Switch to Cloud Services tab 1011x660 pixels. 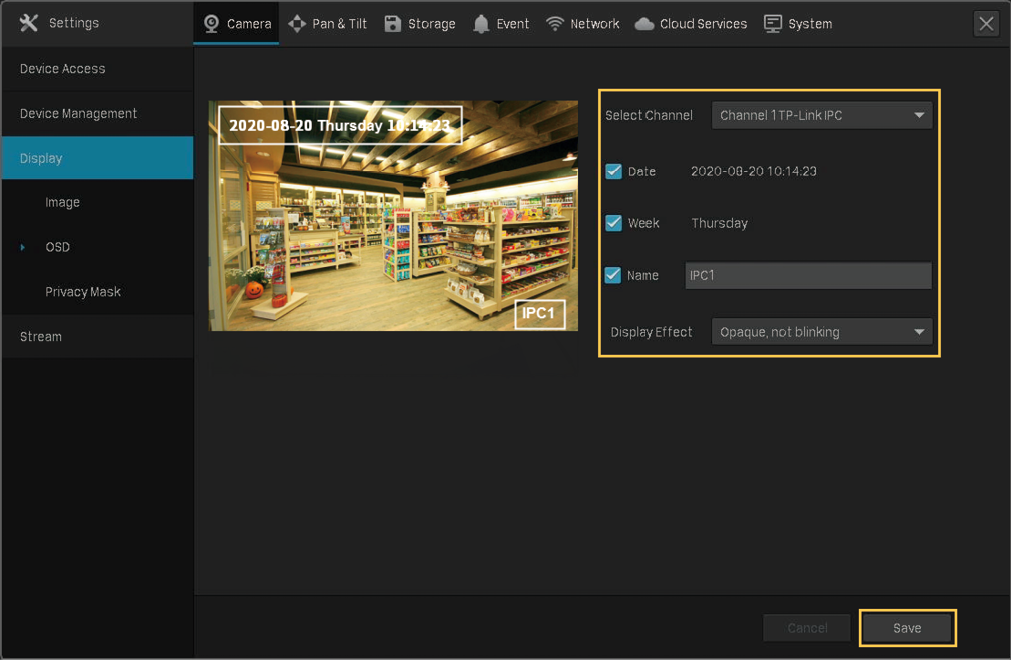pyautogui.click(x=691, y=24)
